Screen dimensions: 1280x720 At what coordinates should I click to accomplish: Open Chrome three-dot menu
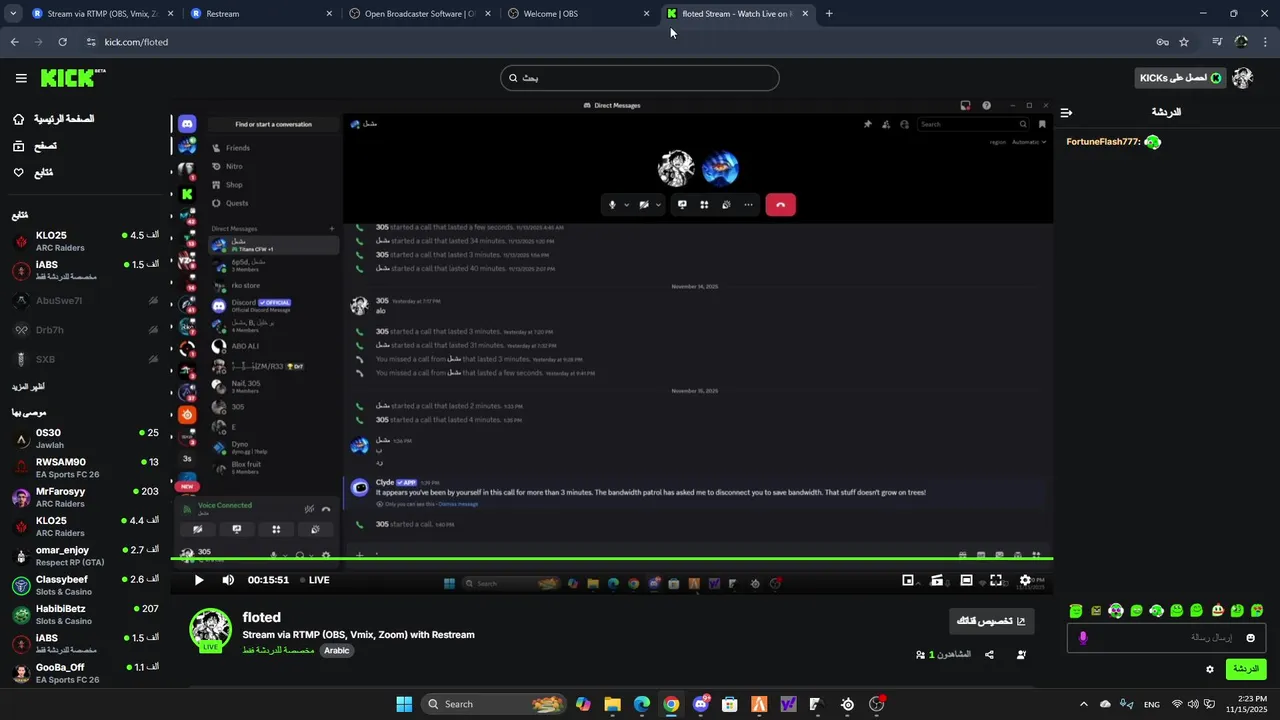(x=1265, y=42)
